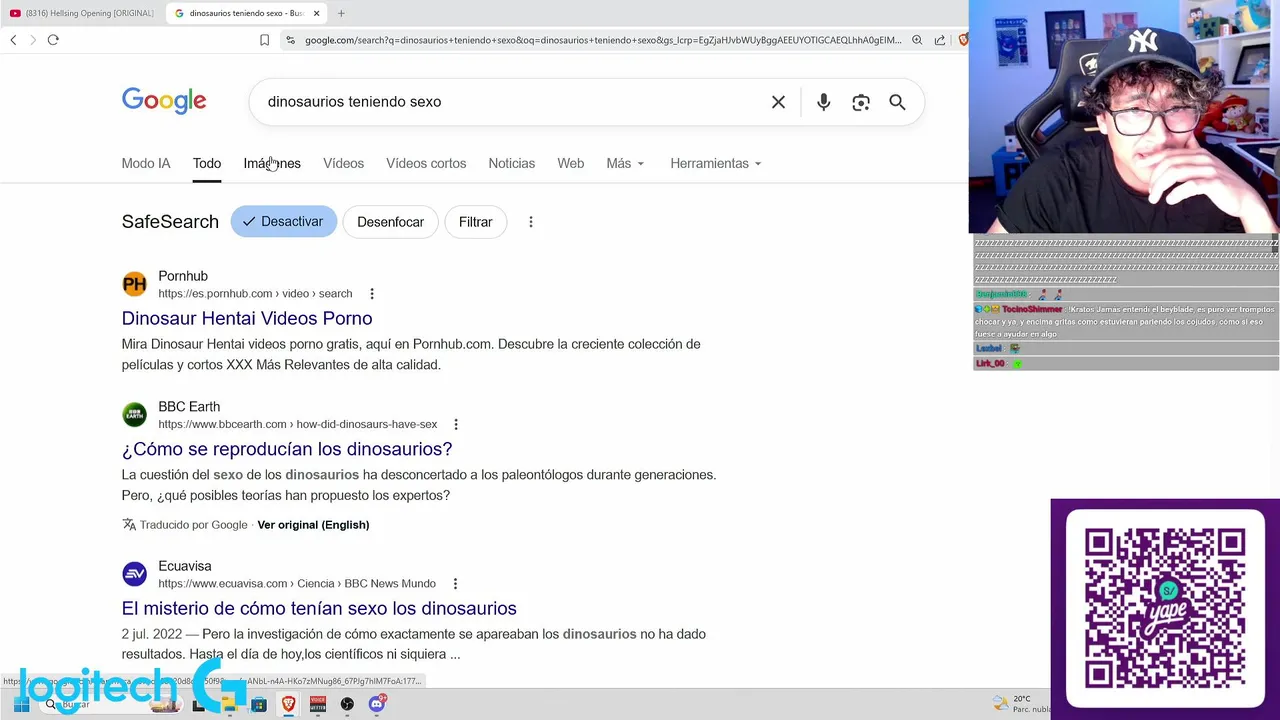Click the weather widget in the taskbar tray
Viewport: 1280px width, 720px height.
click(1020, 704)
